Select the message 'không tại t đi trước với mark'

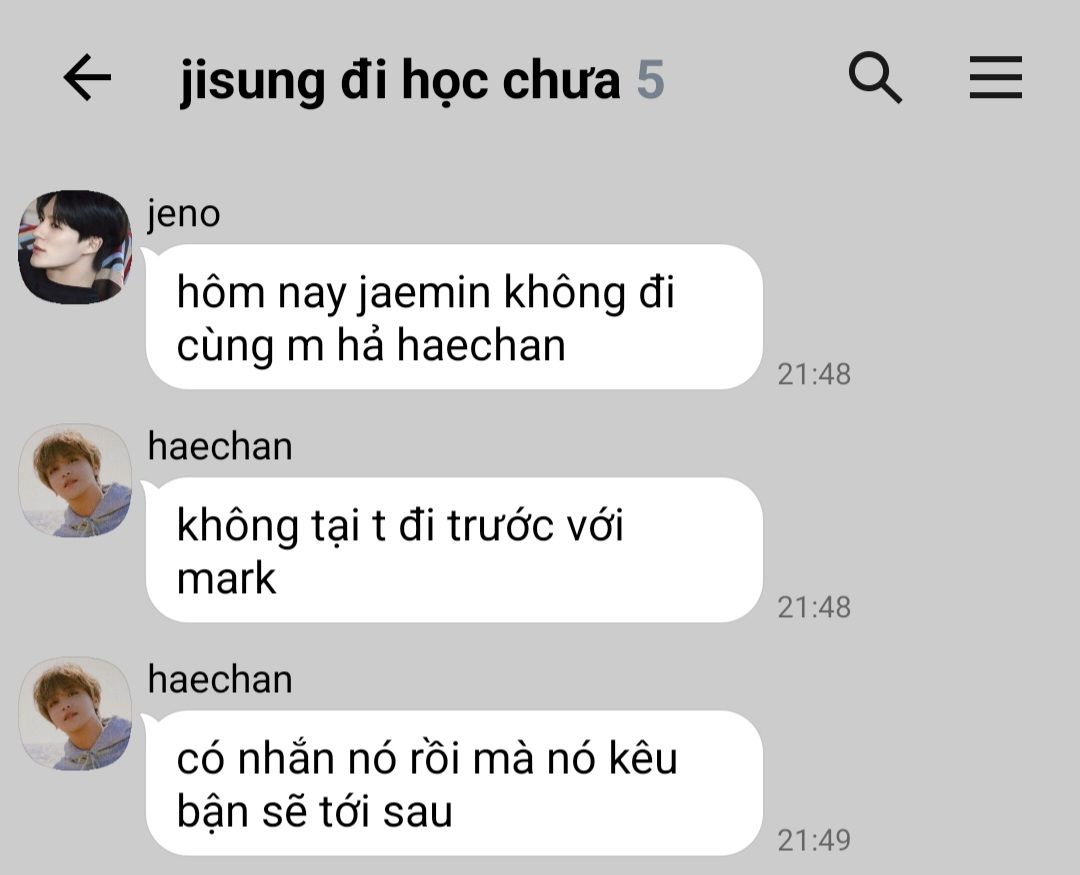pos(455,550)
